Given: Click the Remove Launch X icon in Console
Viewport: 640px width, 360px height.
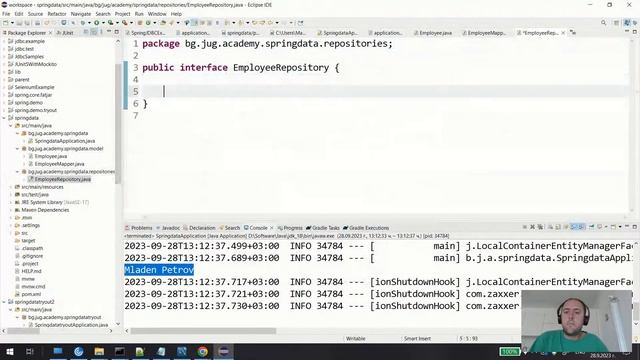Looking at the screenshot, I should 532,227.
